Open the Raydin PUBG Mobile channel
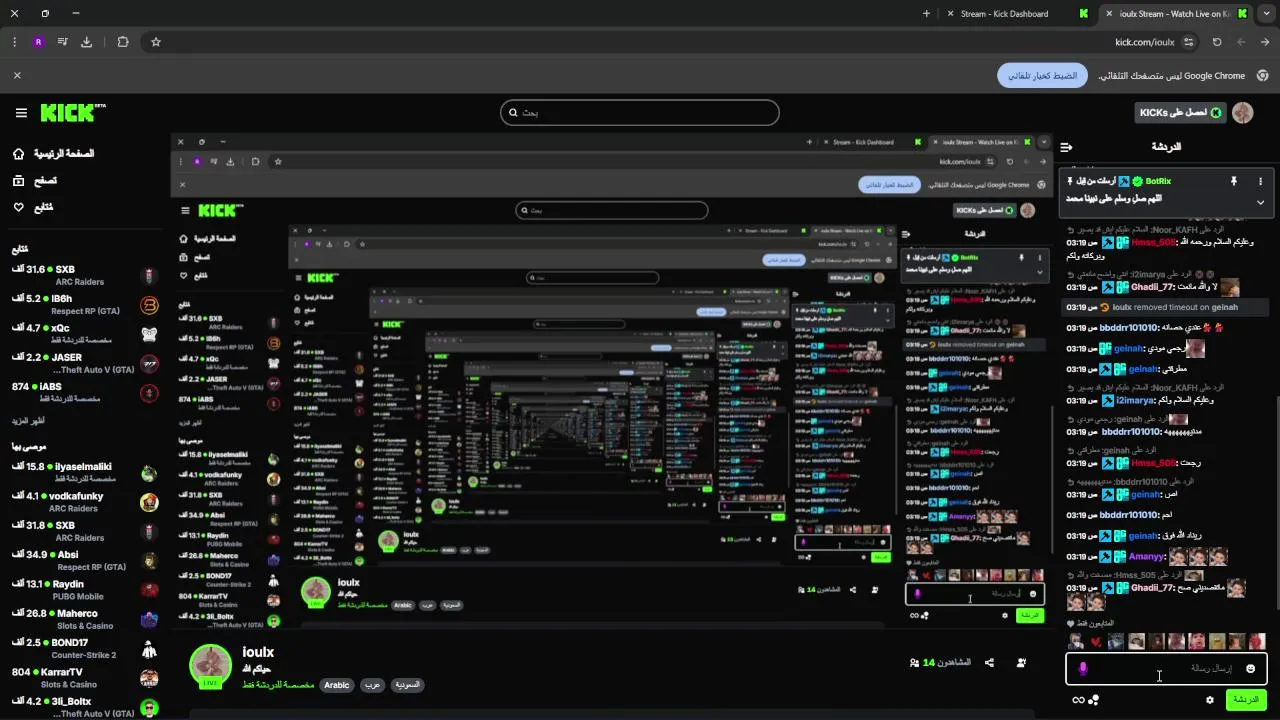 (84, 590)
